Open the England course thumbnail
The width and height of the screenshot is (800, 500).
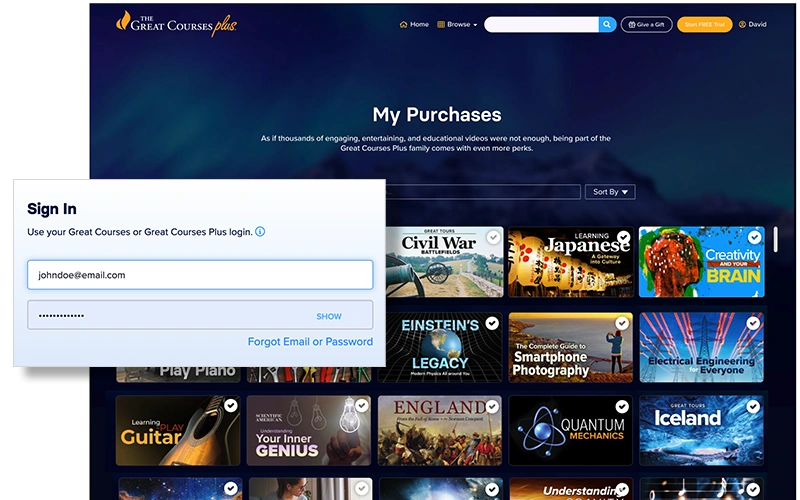pos(440,431)
